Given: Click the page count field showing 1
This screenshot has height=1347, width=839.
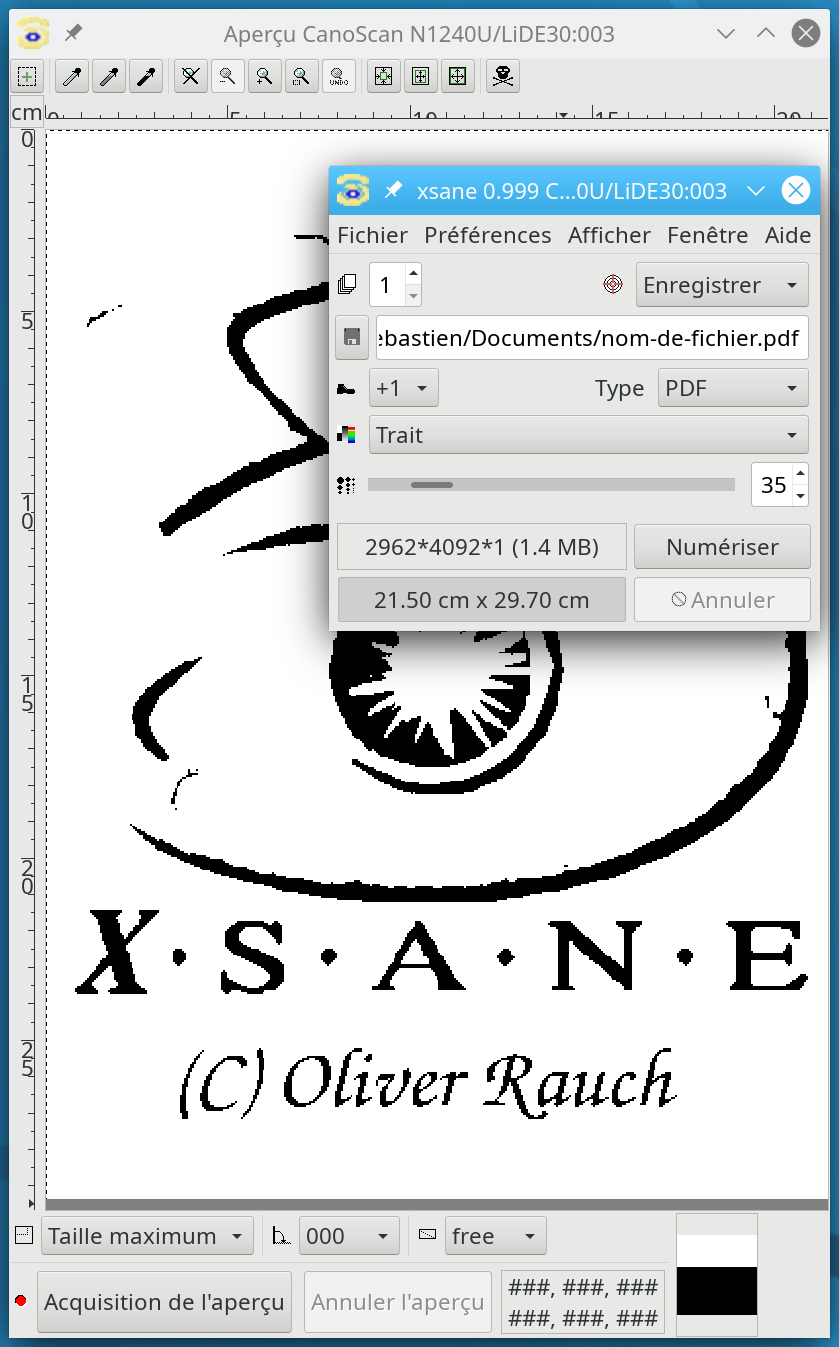Looking at the screenshot, I should tap(388, 285).
